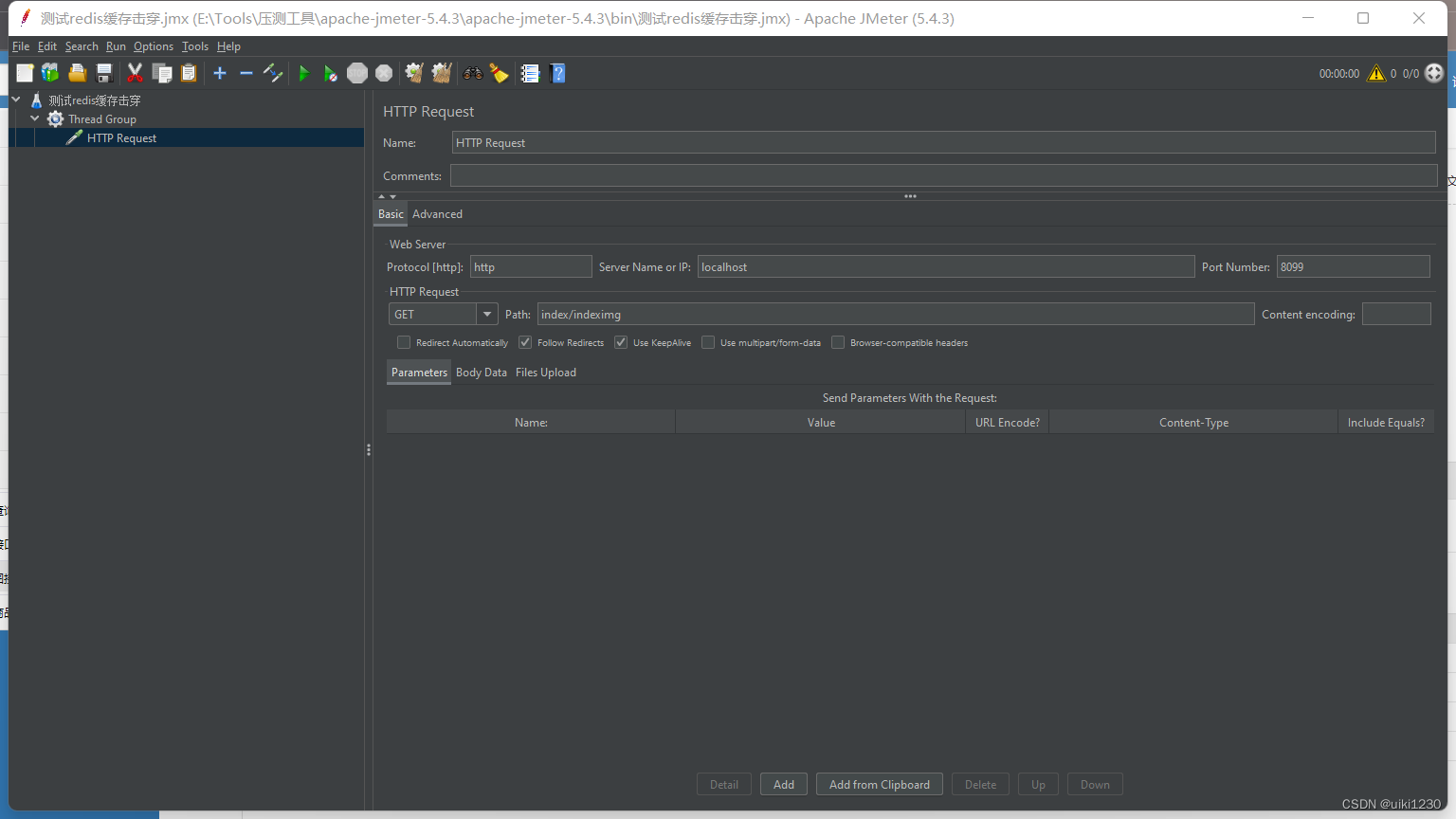
Task: Switch to the Body Data tab
Action: (482, 373)
